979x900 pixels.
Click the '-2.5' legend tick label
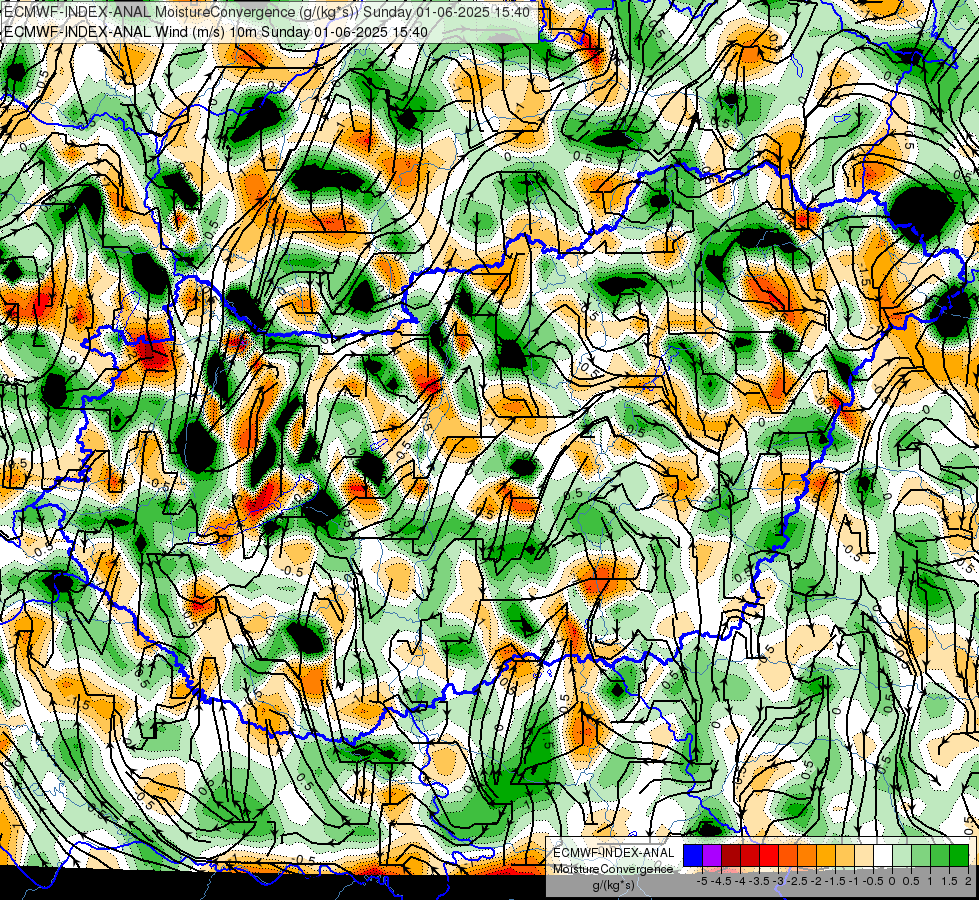(797, 881)
